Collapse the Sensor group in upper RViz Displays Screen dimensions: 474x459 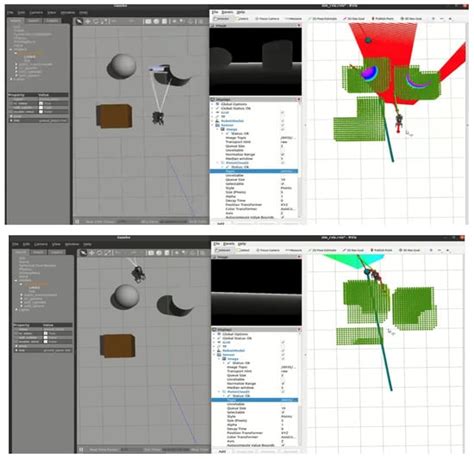(x=213, y=125)
